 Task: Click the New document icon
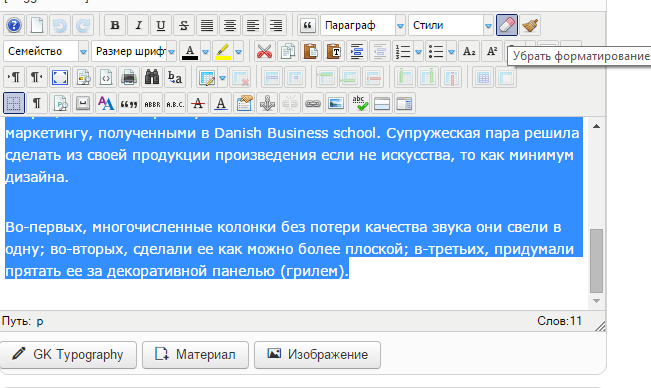coord(37,25)
